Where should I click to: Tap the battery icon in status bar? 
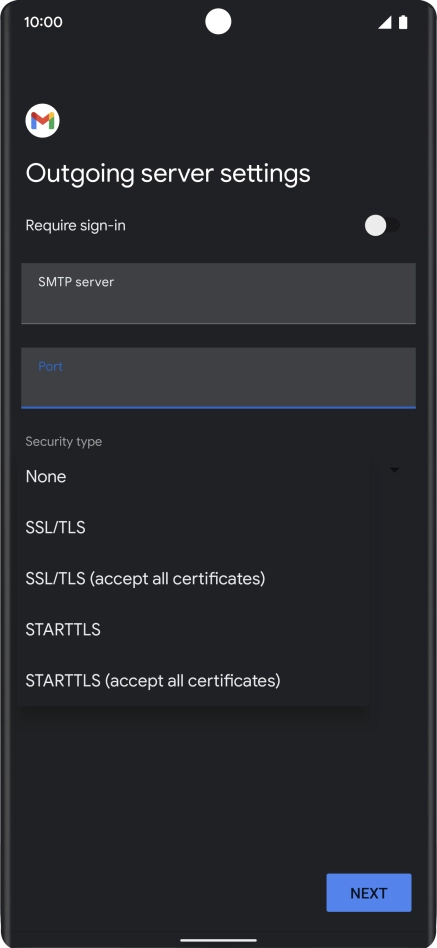(403, 22)
